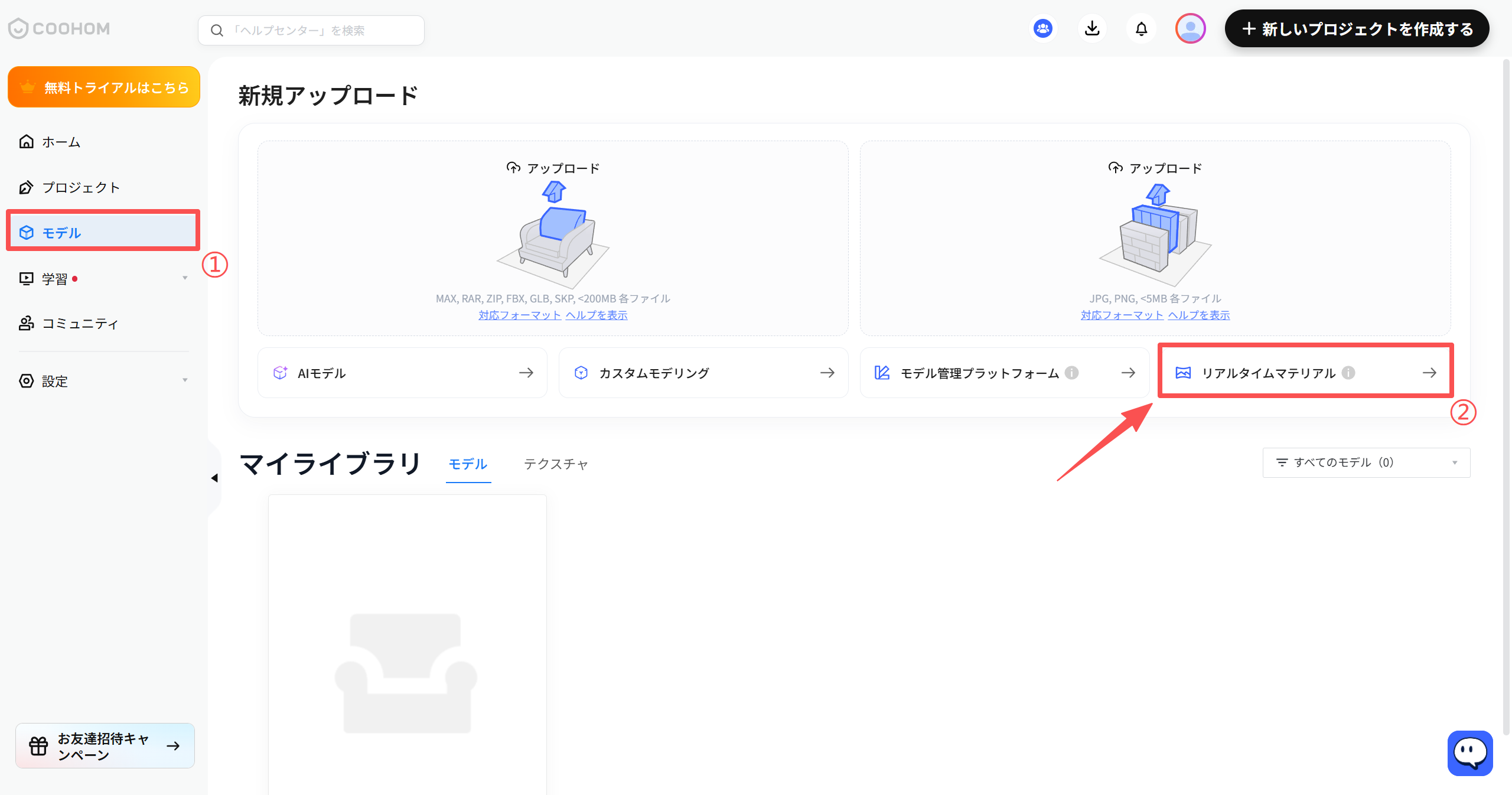
Task: Click the armchair model upload illustration
Action: pyautogui.click(x=553, y=235)
